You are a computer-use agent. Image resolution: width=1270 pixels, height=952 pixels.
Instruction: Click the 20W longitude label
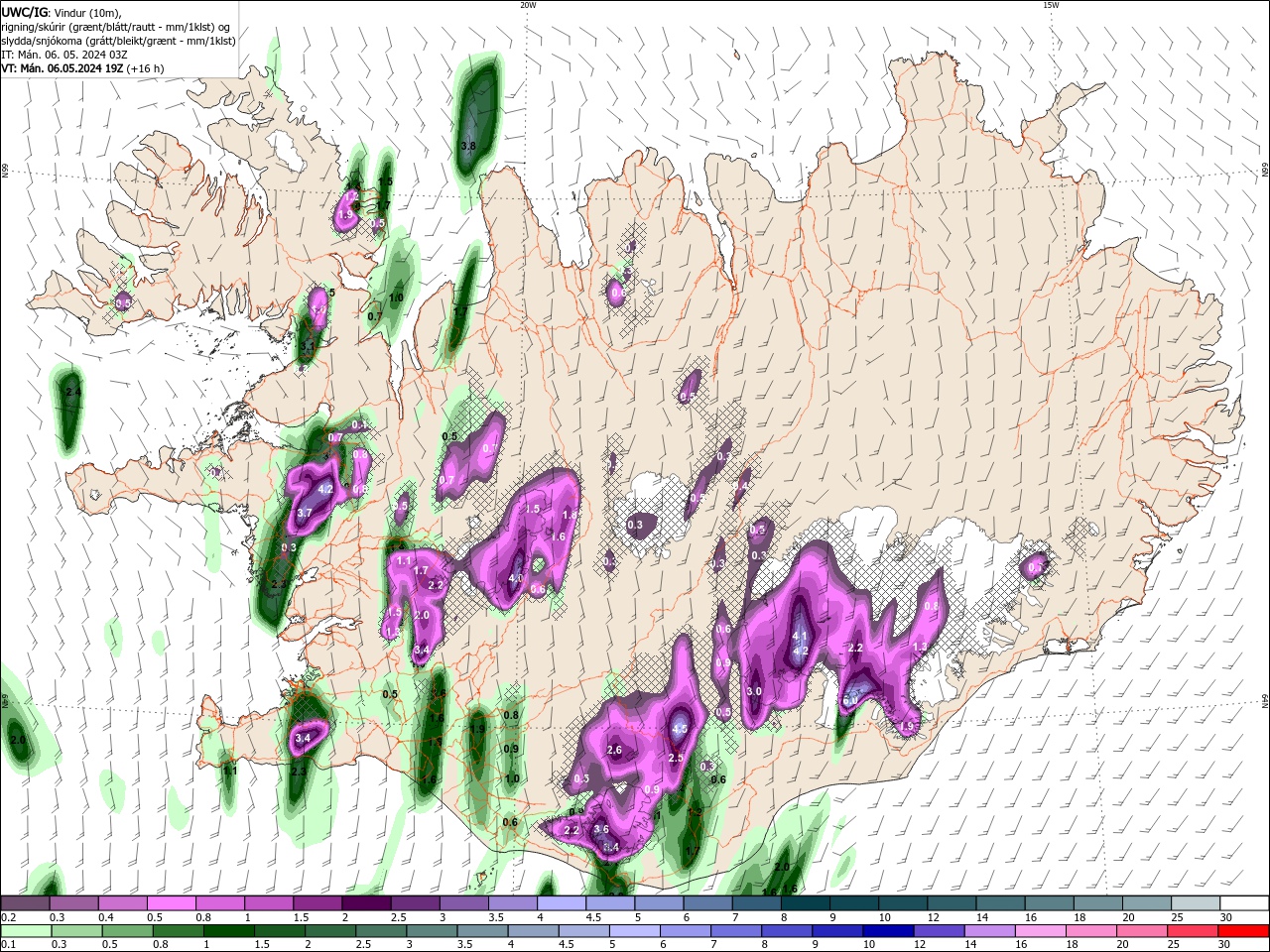pos(528,5)
